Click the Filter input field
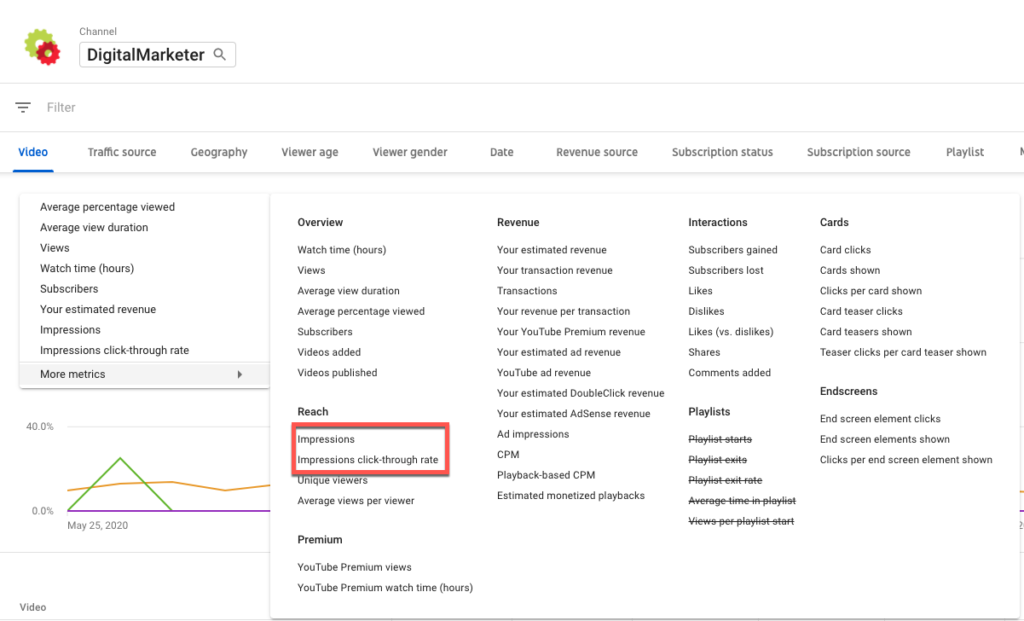The image size is (1024, 621). [x=61, y=108]
